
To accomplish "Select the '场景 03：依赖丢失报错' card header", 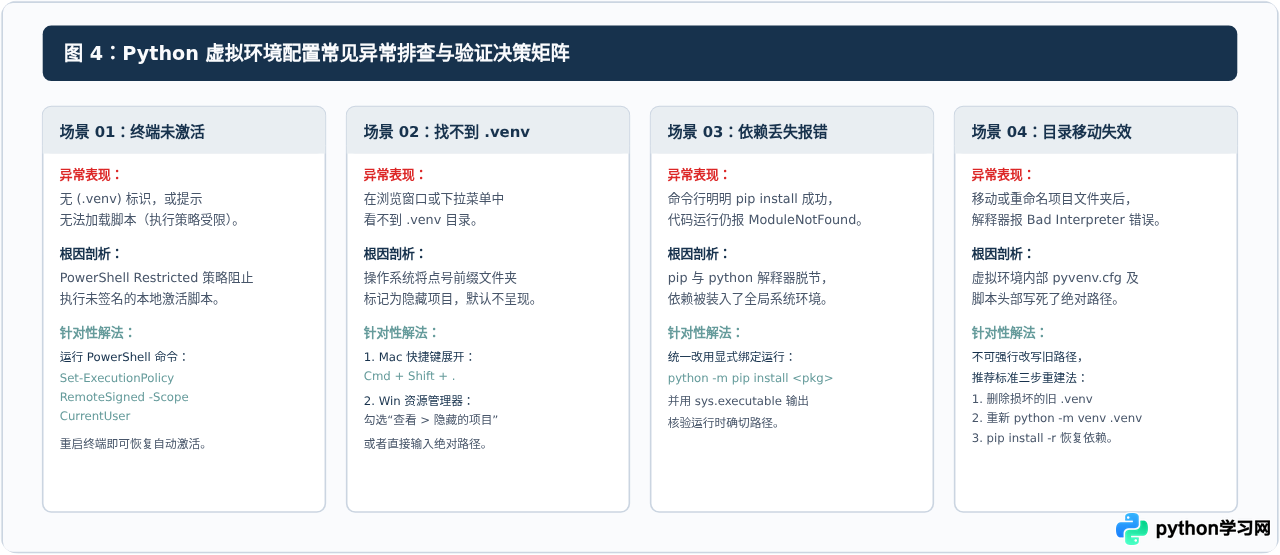I will [792, 131].
